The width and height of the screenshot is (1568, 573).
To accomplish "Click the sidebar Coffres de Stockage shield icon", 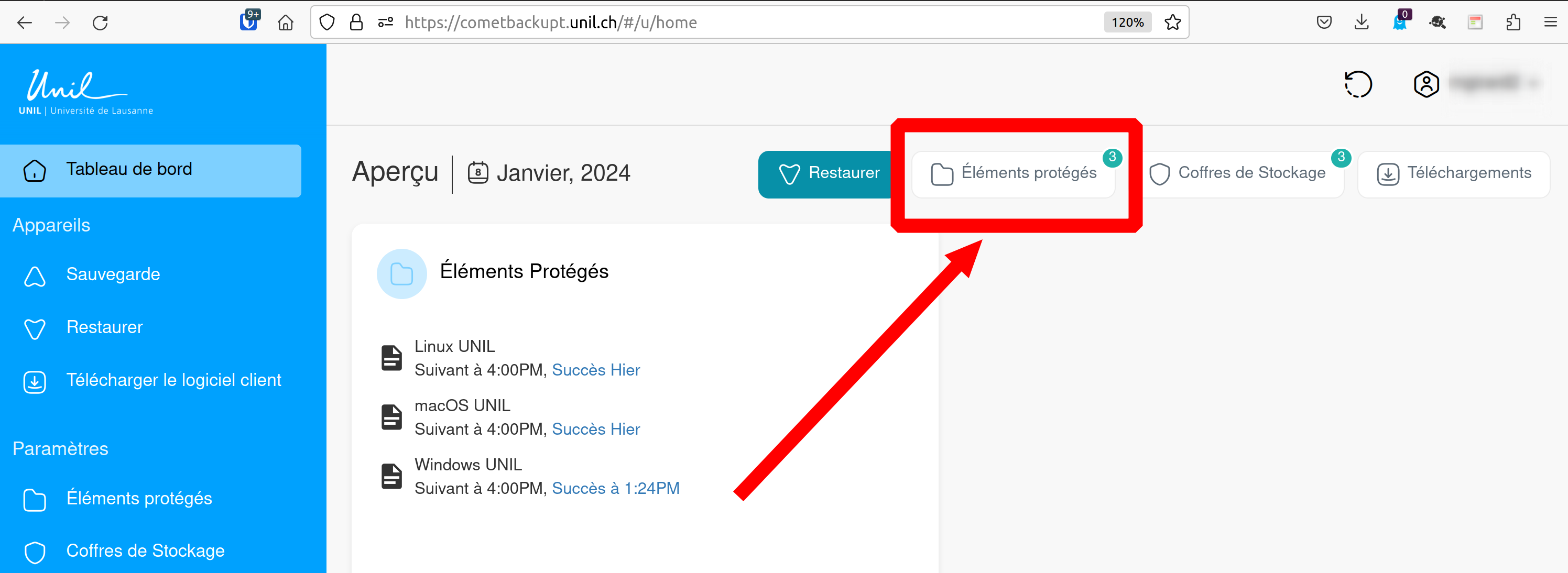I will pyautogui.click(x=35, y=552).
